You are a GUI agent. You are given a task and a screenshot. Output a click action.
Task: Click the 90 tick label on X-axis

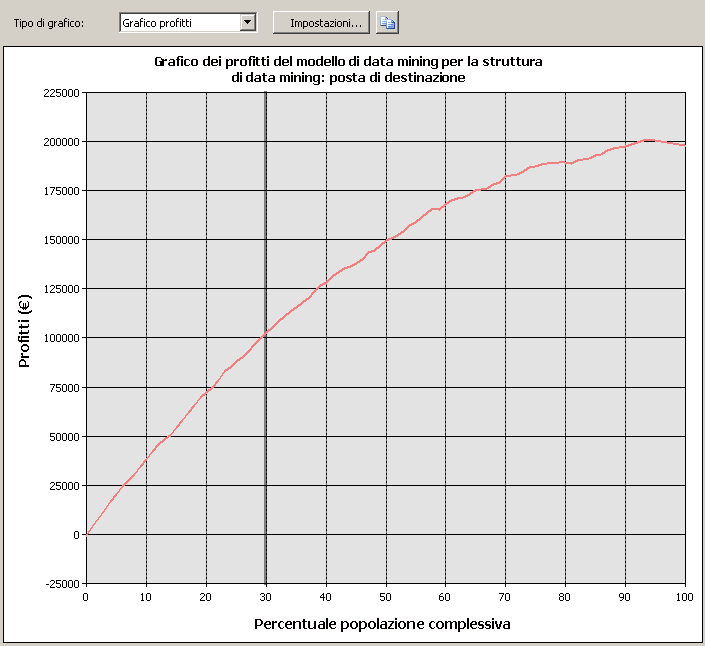tap(625, 597)
